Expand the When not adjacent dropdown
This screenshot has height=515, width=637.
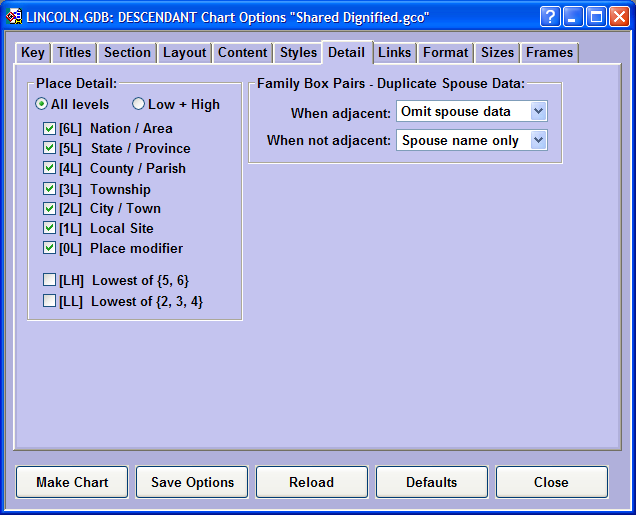tap(539, 141)
